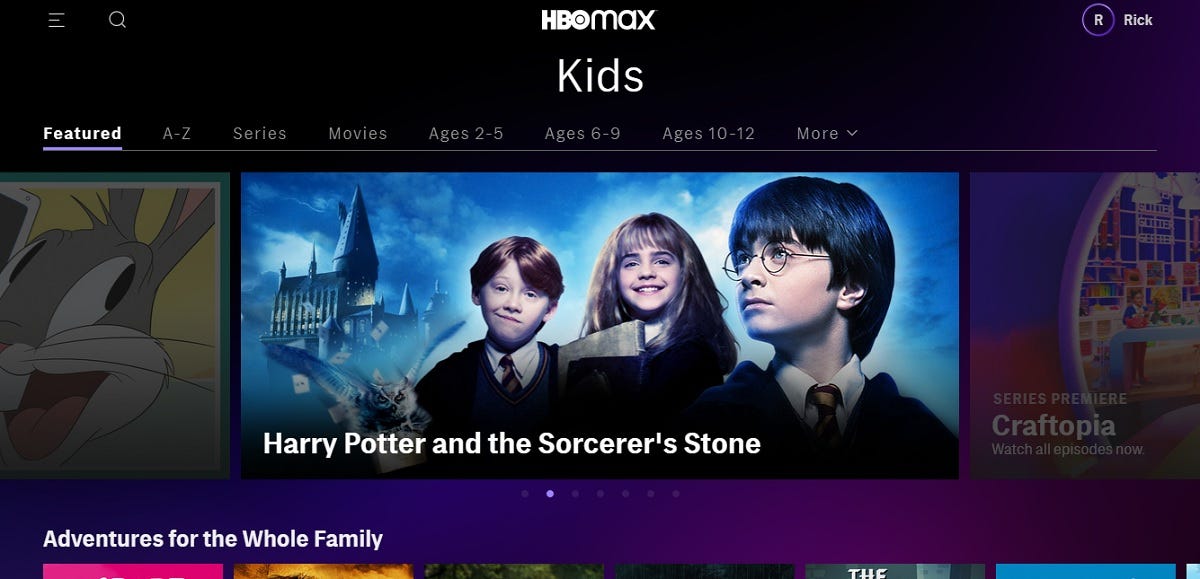The width and height of the screenshot is (1200, 579).
Task: Open Harry Potter and the Sorcerer's Stone banner
Action: 600,325
